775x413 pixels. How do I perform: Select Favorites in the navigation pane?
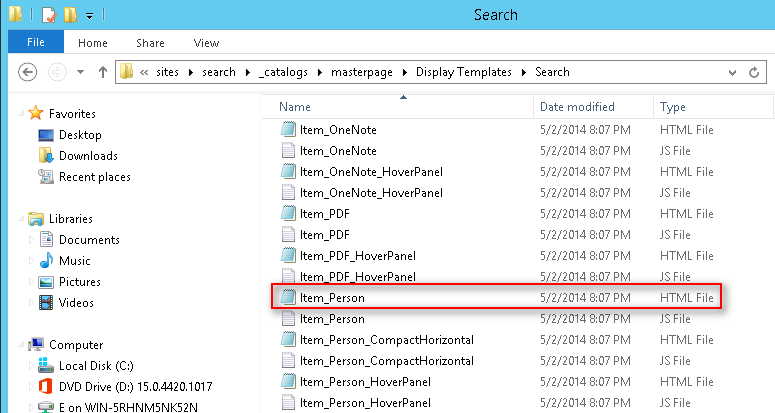[72, 114]
